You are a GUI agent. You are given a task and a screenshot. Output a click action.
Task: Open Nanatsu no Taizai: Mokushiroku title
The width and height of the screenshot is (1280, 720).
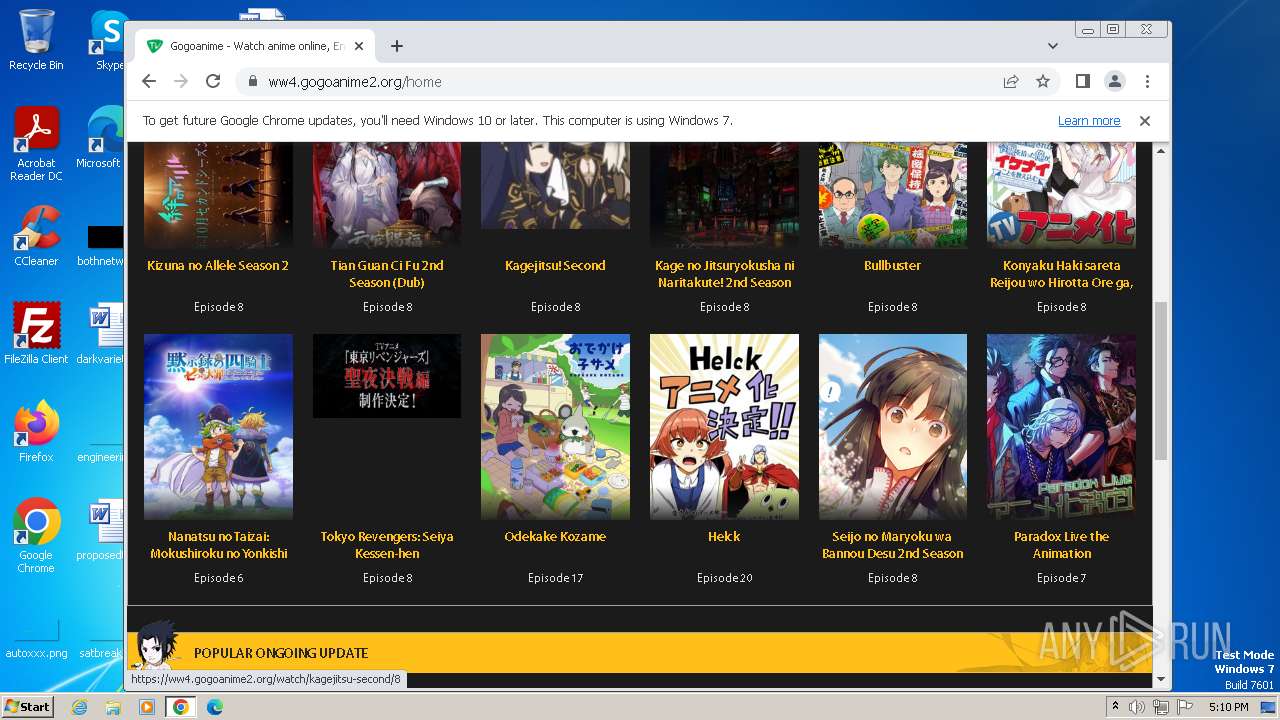point(218,545)
